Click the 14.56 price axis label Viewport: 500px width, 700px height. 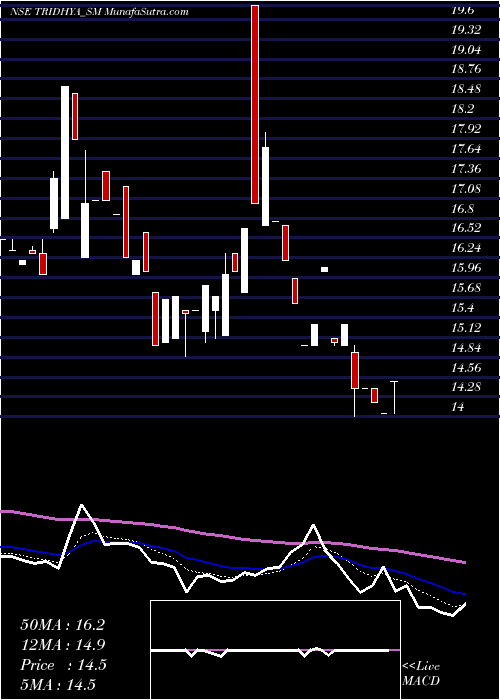(x=466, y=368)
